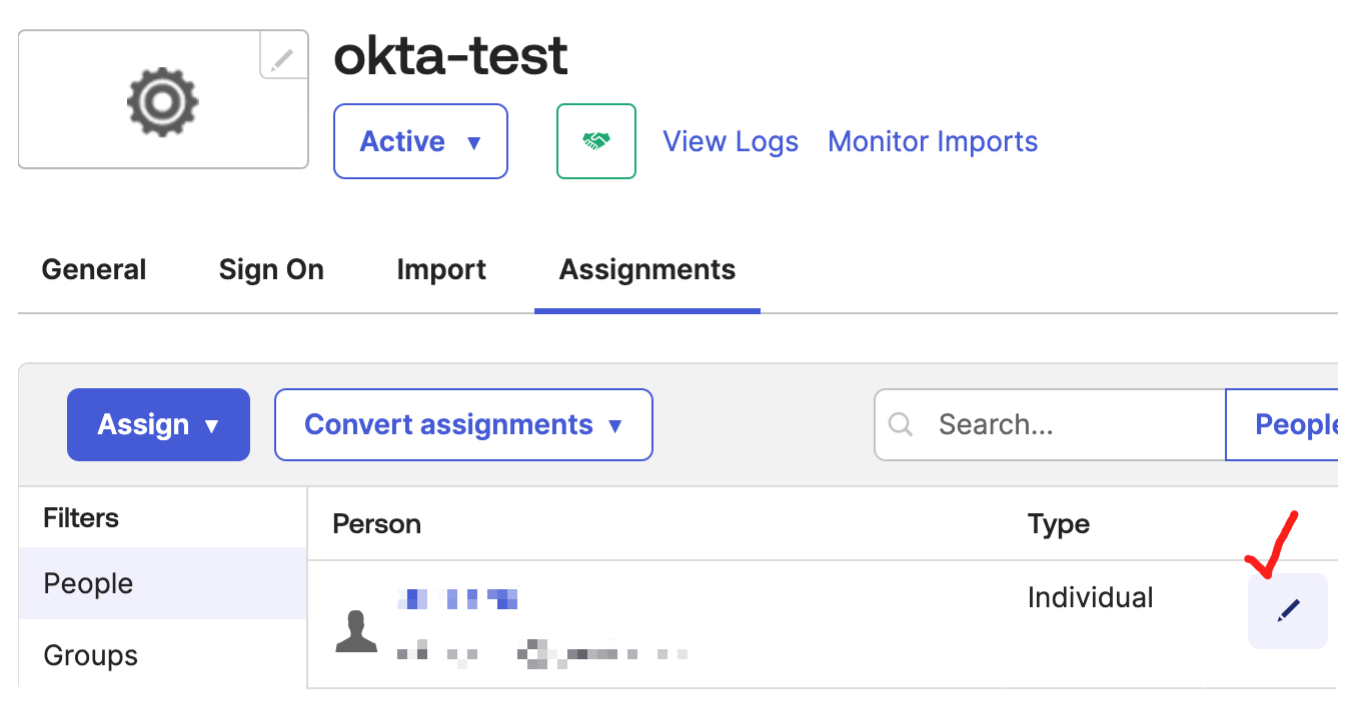Edit the Individual assignment with pencil

(1288, 610)
